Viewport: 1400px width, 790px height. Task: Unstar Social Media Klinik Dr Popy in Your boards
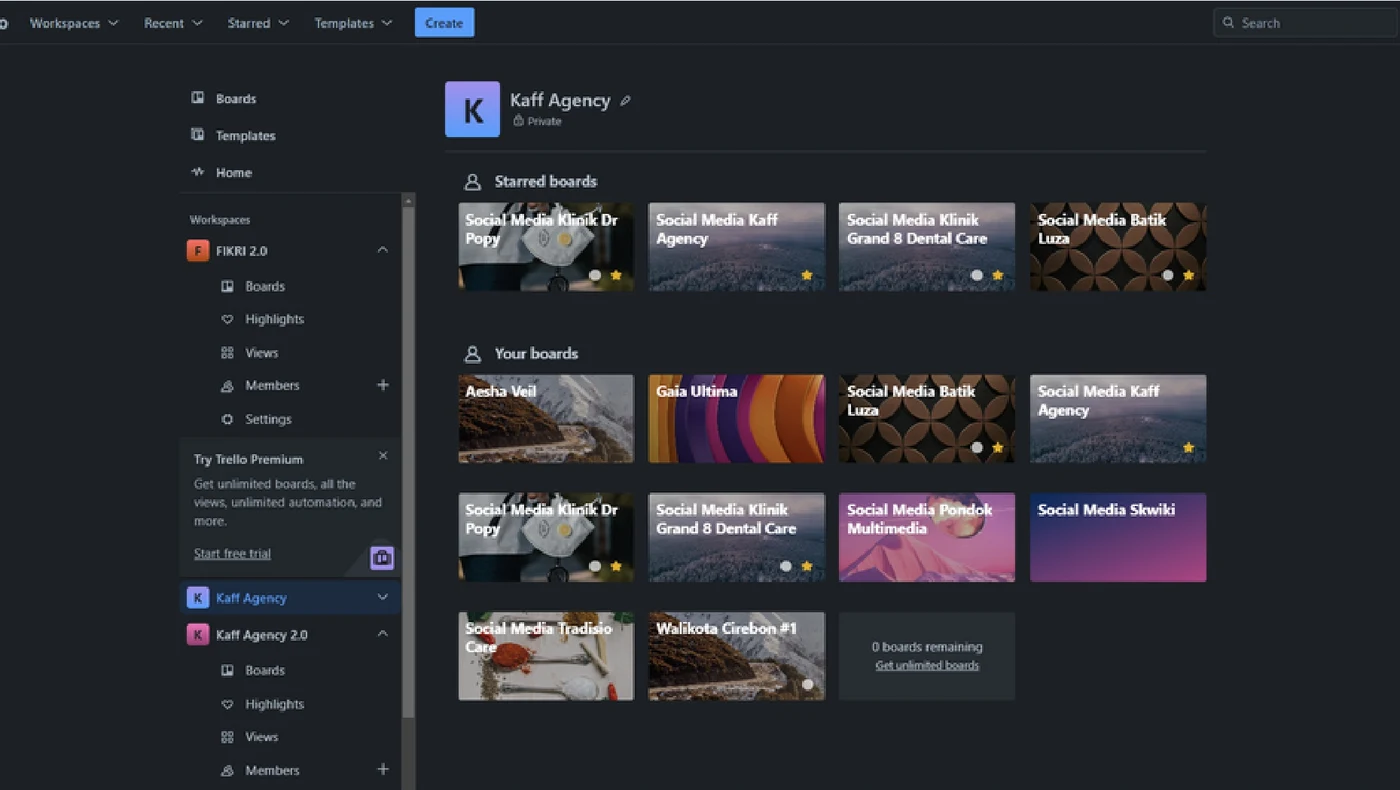point(616,566)
